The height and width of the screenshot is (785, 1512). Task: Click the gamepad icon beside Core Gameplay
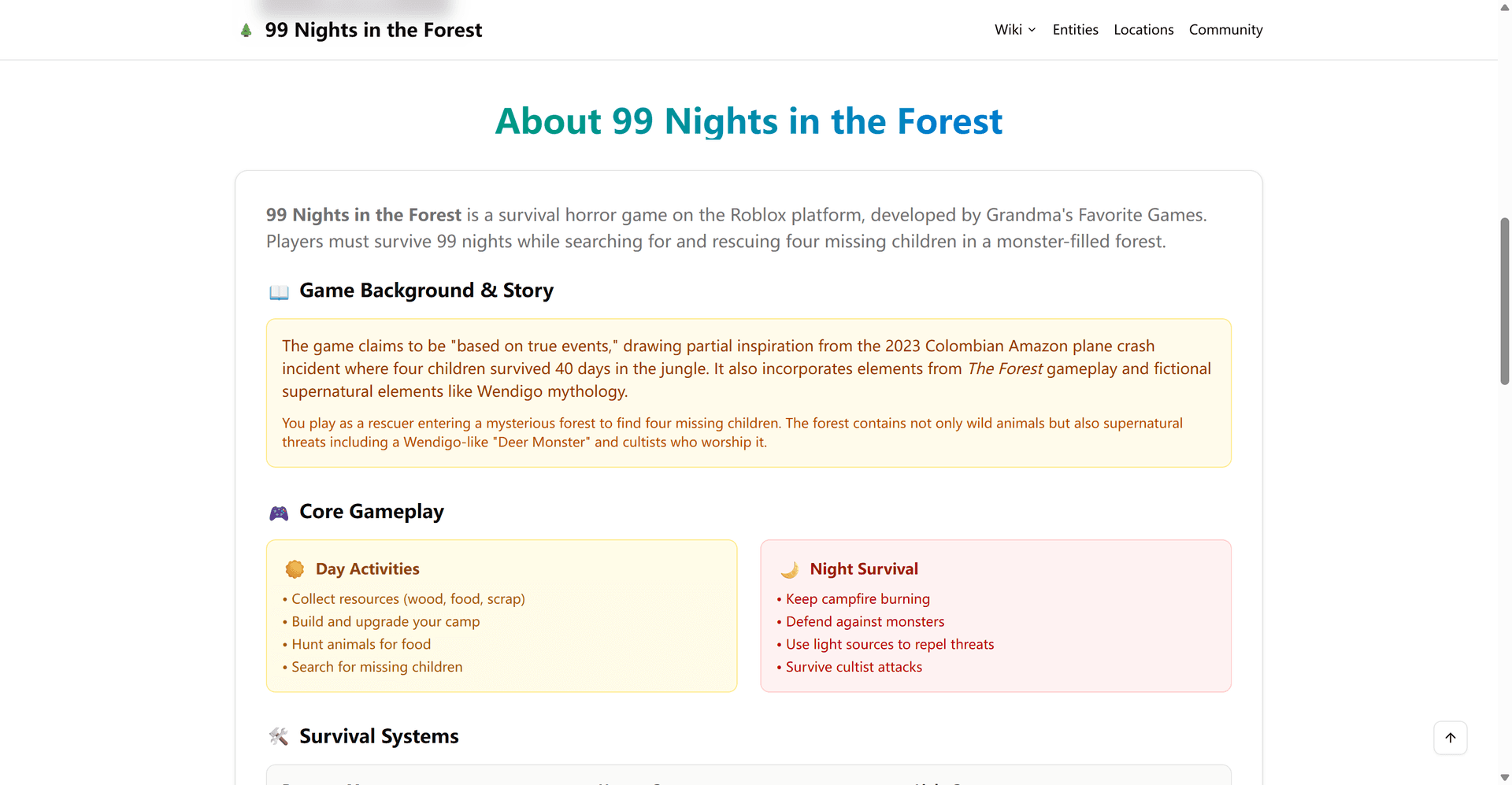(x=278, y=512)
